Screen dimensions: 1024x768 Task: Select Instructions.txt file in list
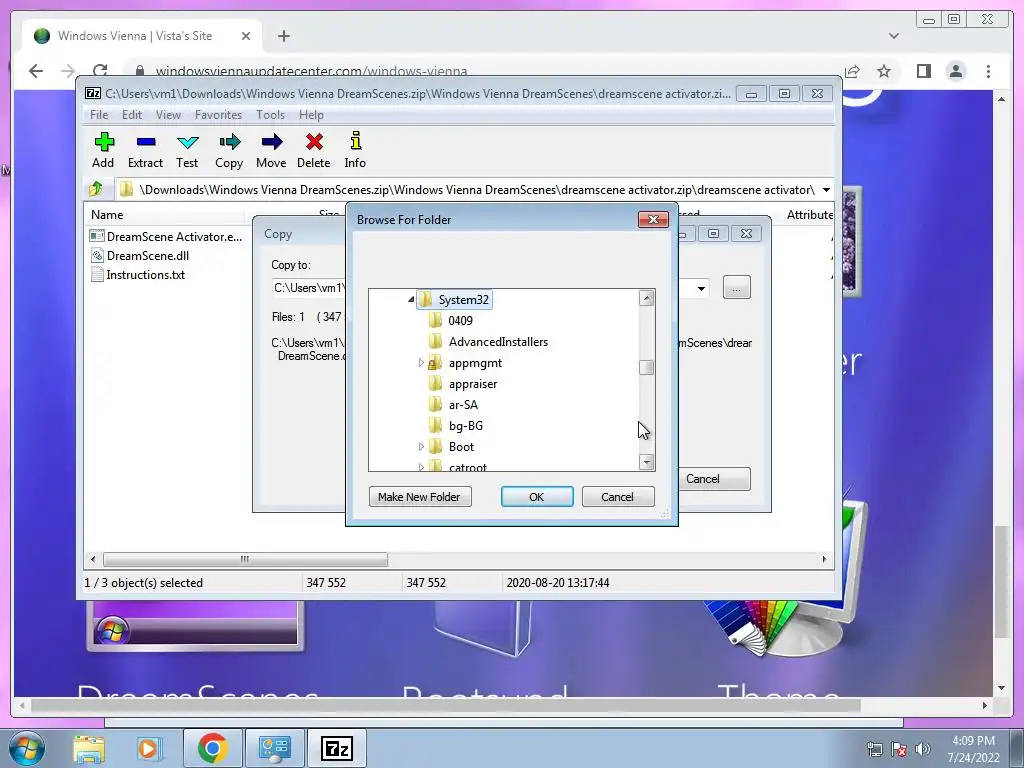(x=137, y=274)
